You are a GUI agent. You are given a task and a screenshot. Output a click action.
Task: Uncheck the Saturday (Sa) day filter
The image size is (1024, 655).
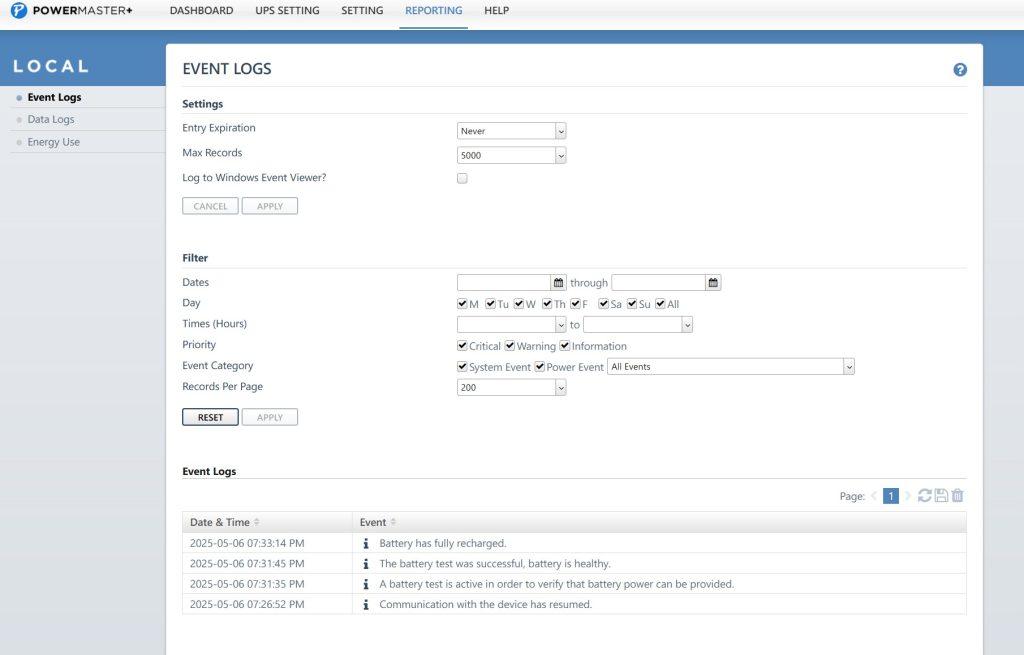coord(603,304)
